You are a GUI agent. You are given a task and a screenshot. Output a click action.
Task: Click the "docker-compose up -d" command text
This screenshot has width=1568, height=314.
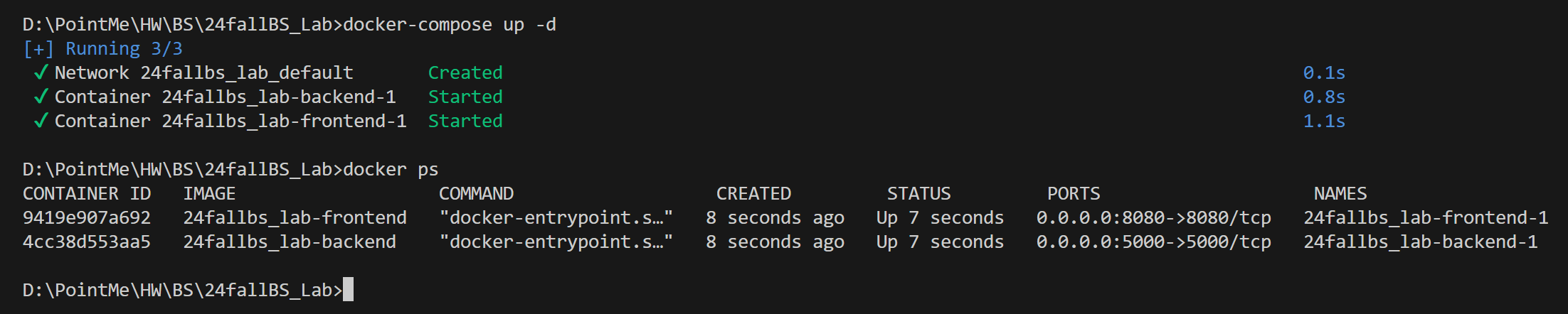point(450,24)
